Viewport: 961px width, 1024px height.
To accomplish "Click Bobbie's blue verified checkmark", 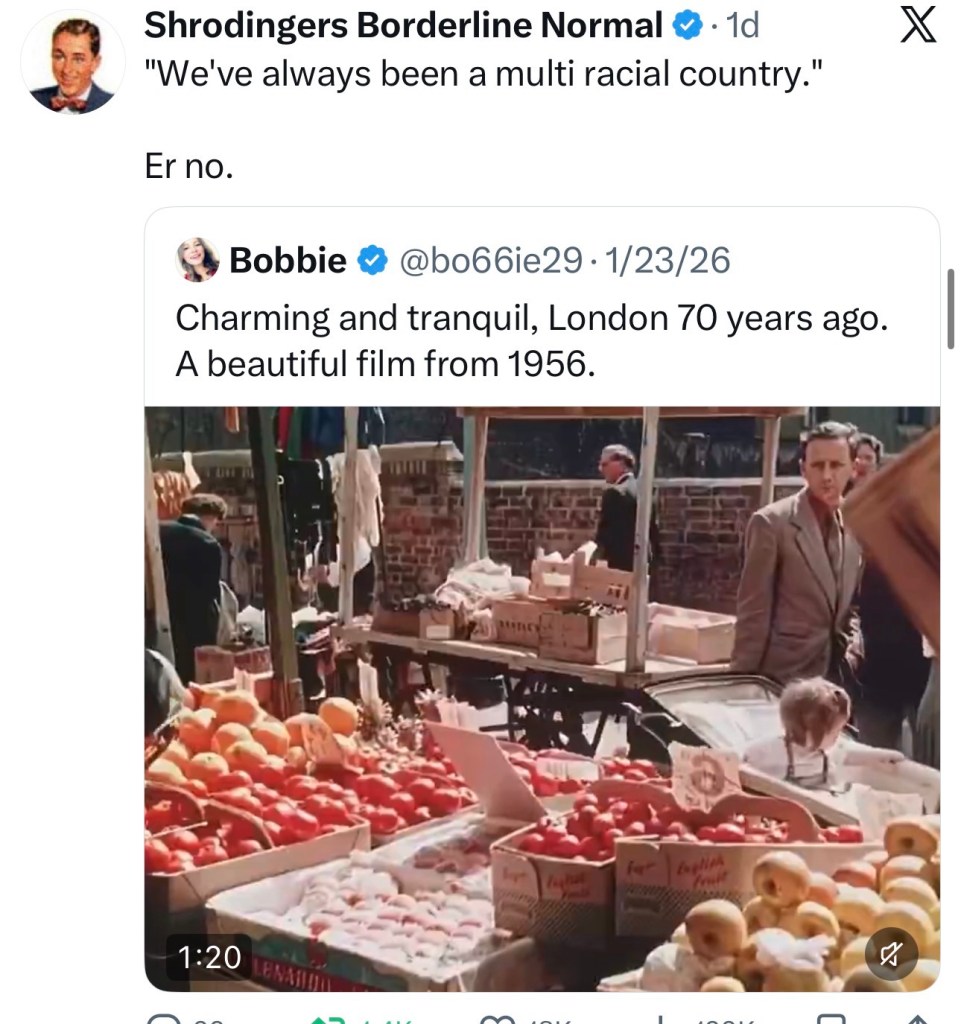I will (372, 261).
